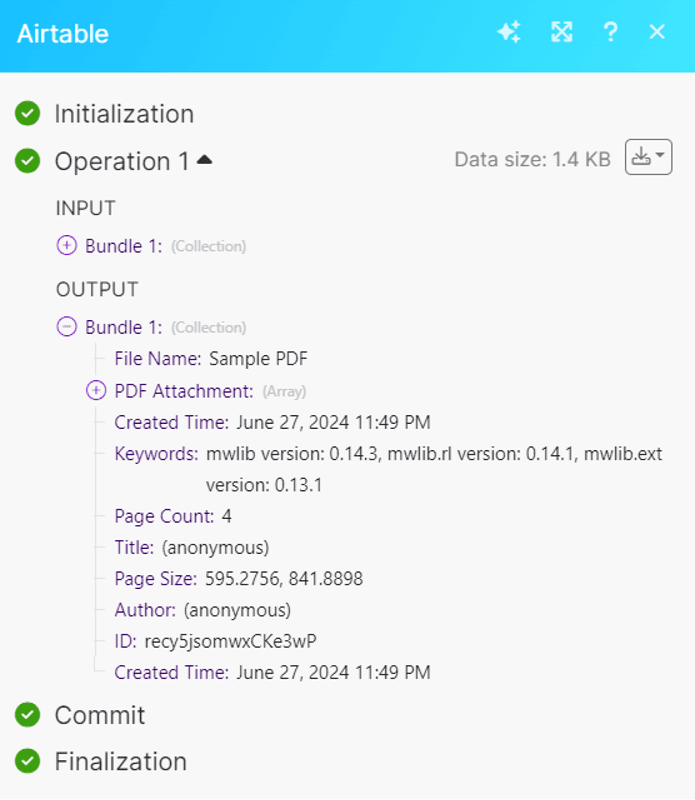
Task: Click the AI sparkle icon in header
Action: (x=509, y=32)
